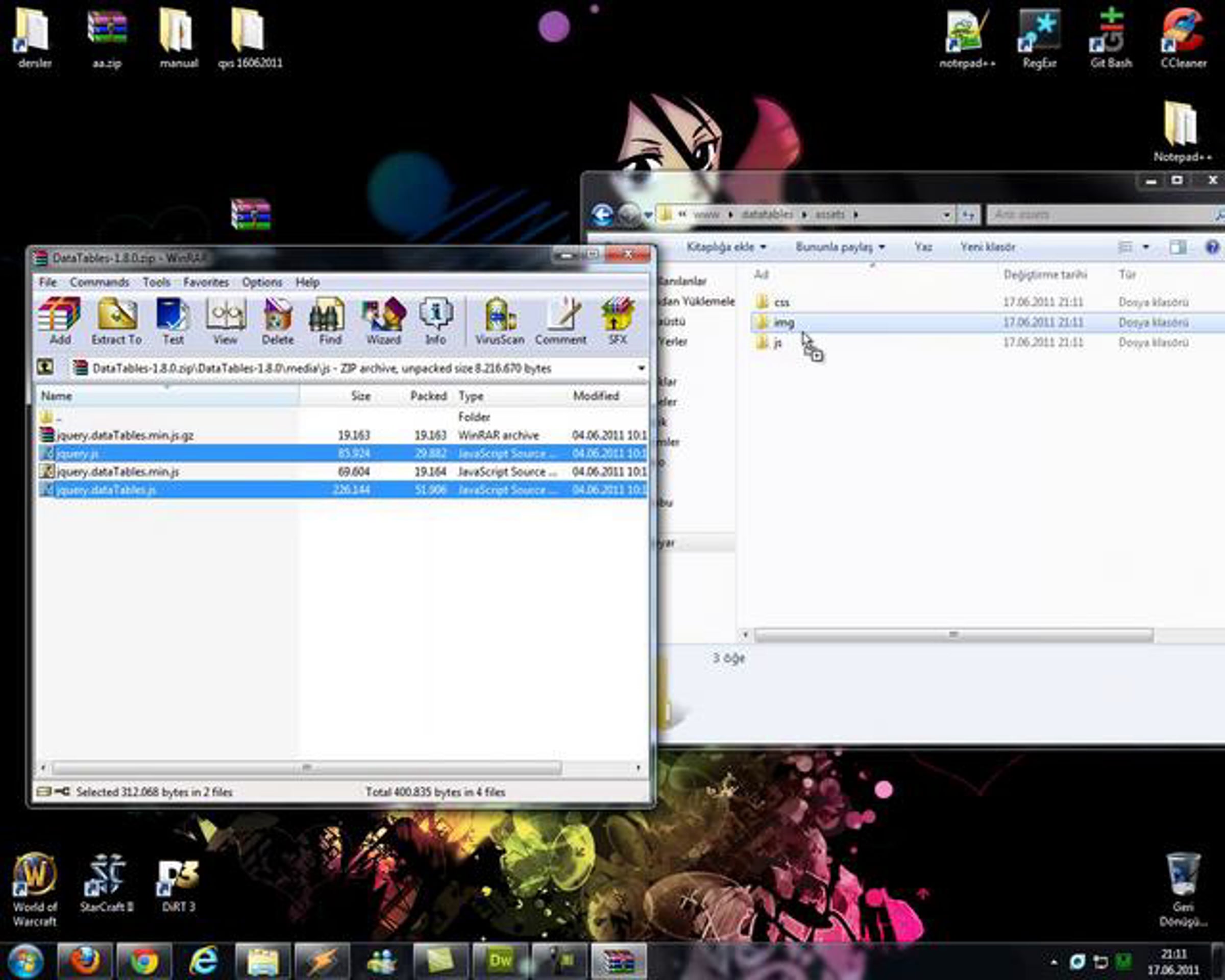
Task: Expand the Explorer address bar history dropdown
Action: pos(947,215)
